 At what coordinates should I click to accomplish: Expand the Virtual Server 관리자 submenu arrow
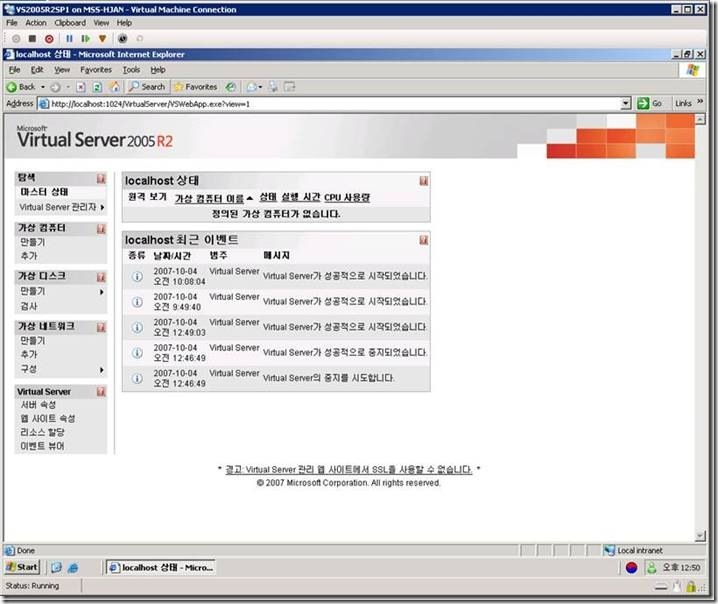(x=102, y=207)
